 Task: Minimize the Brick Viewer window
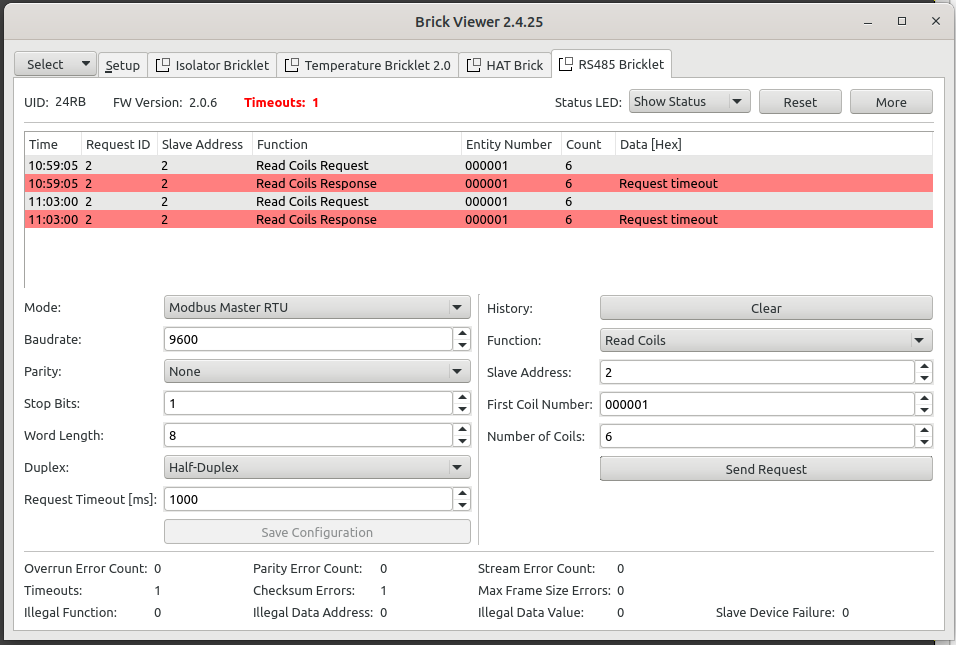868,22
